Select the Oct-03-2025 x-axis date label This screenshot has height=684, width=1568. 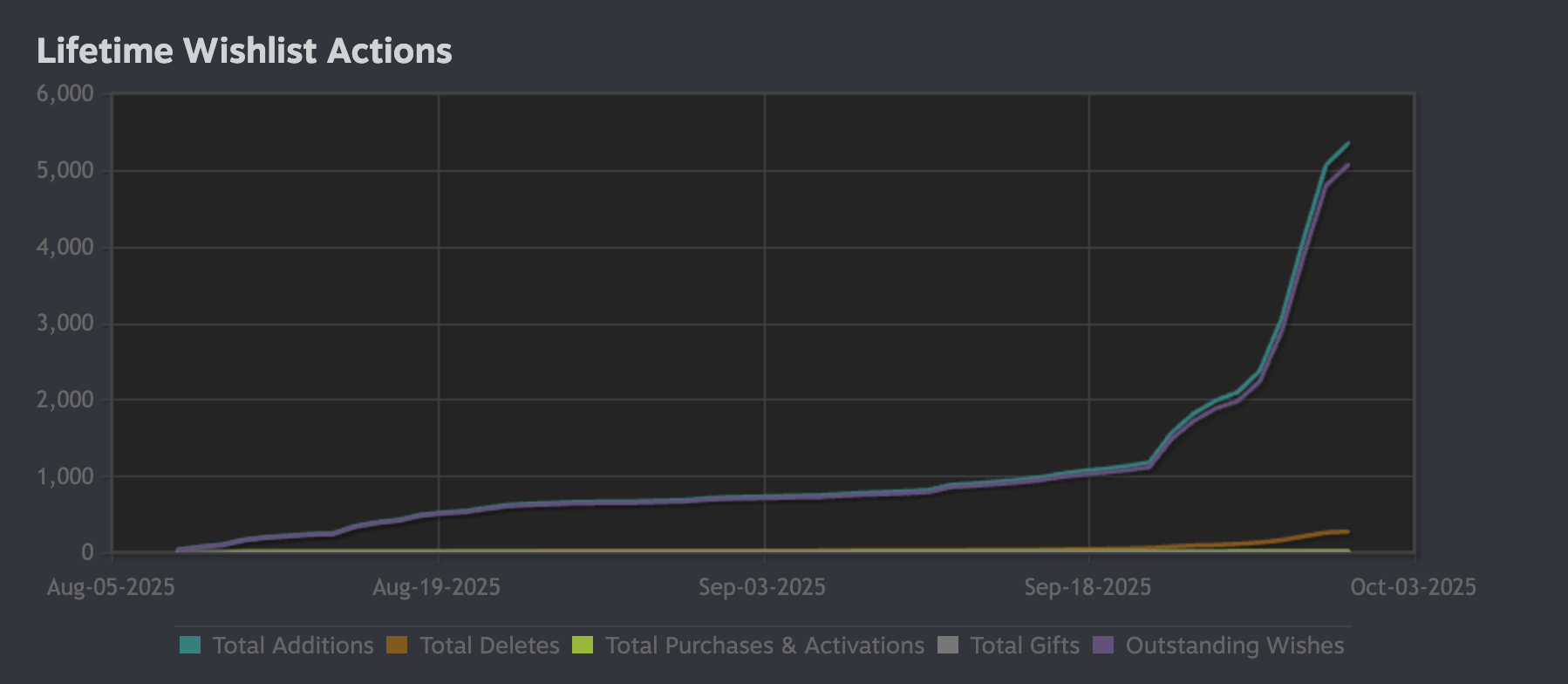pos(1413,587)
